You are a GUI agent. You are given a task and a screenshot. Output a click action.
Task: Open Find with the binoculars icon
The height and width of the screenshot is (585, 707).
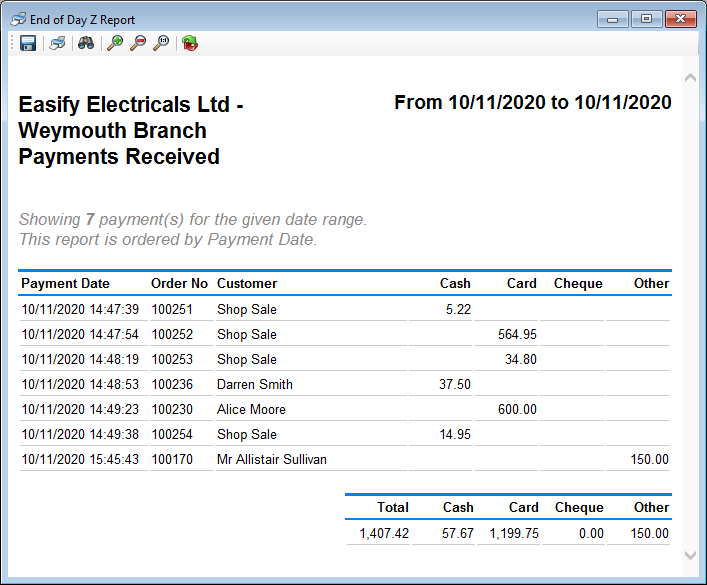click(x=86, y=43)
